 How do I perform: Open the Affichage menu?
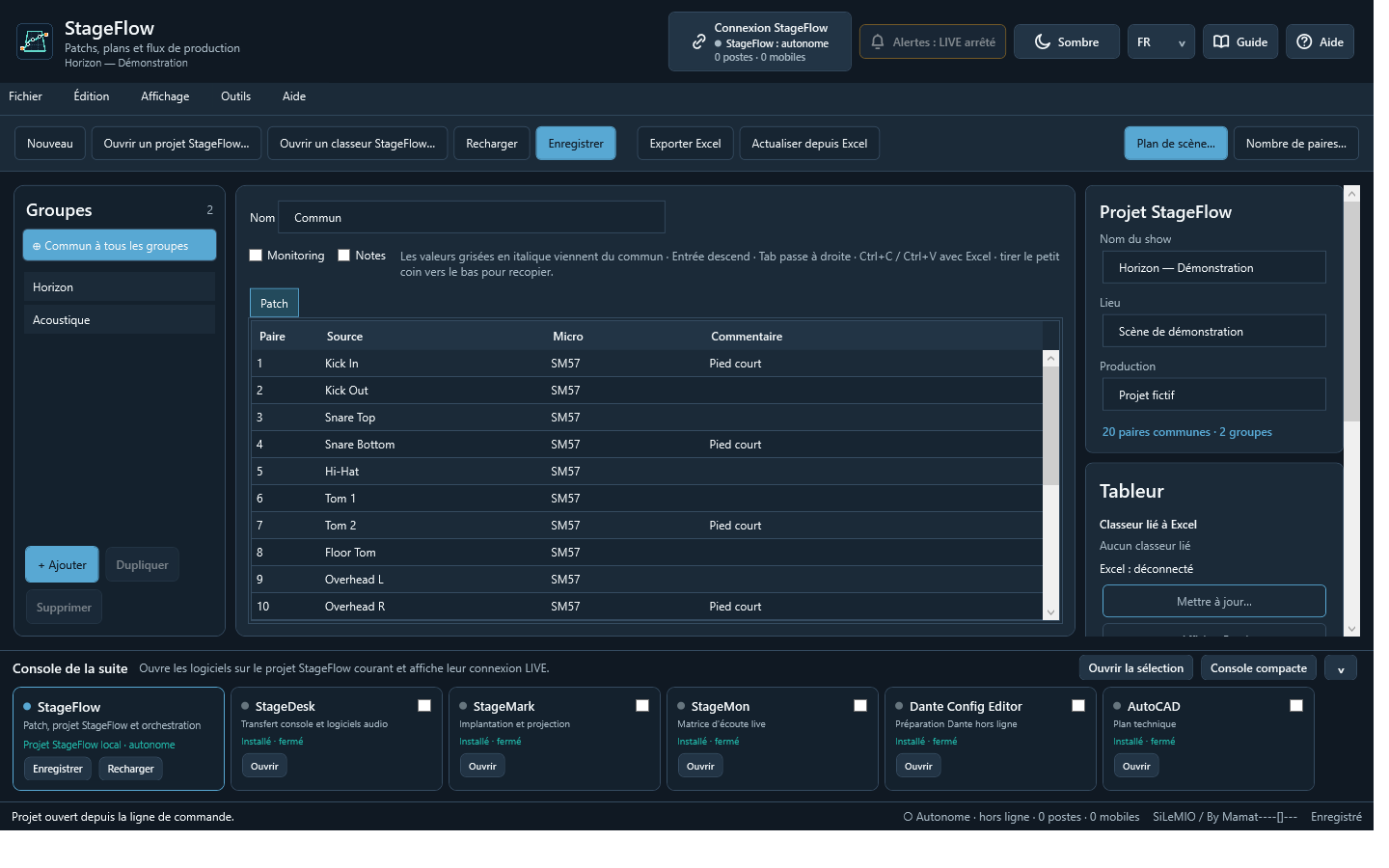tap(165, 96)
